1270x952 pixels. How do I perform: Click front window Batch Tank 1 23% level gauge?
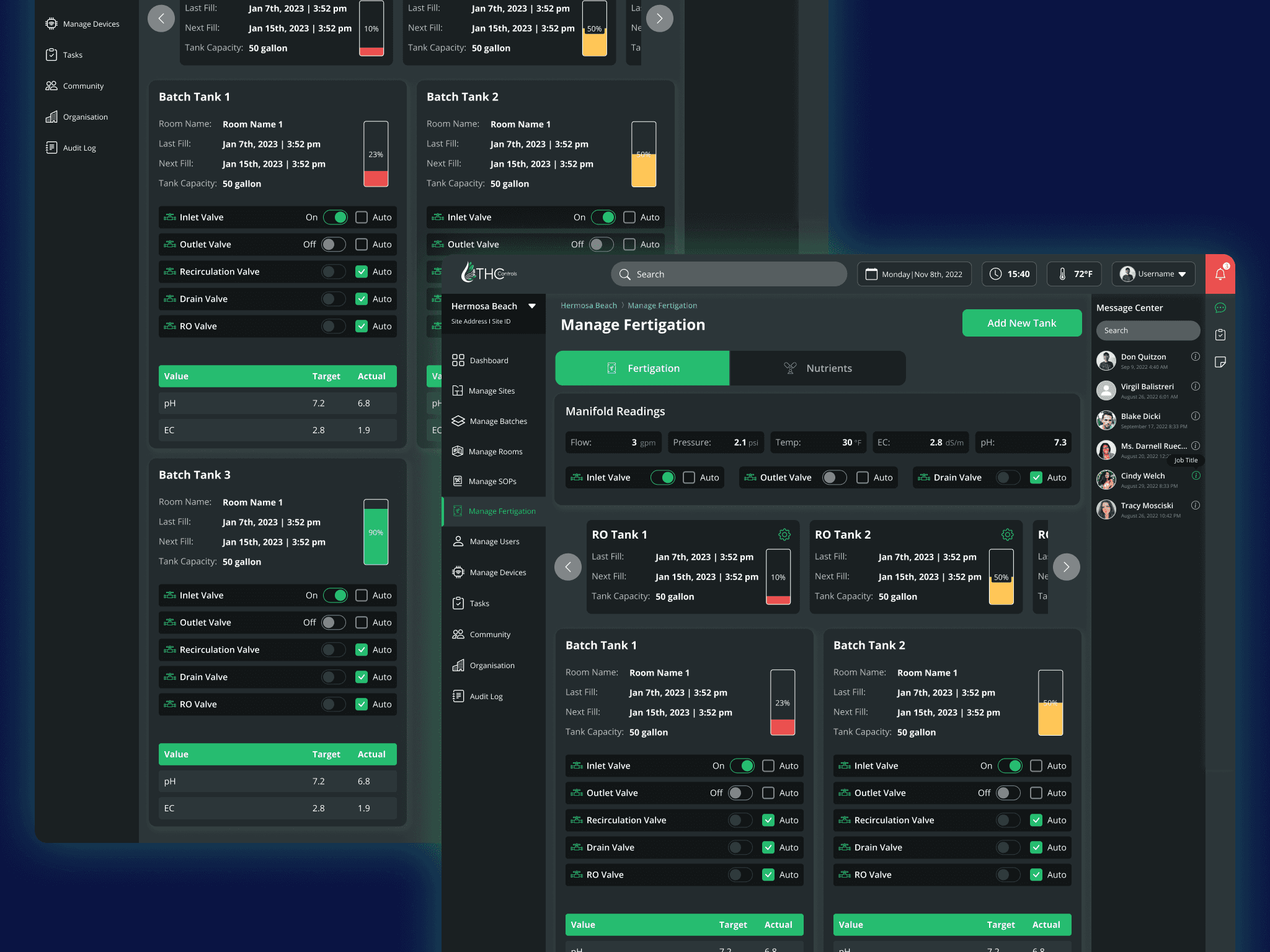(x=783, y=703)
